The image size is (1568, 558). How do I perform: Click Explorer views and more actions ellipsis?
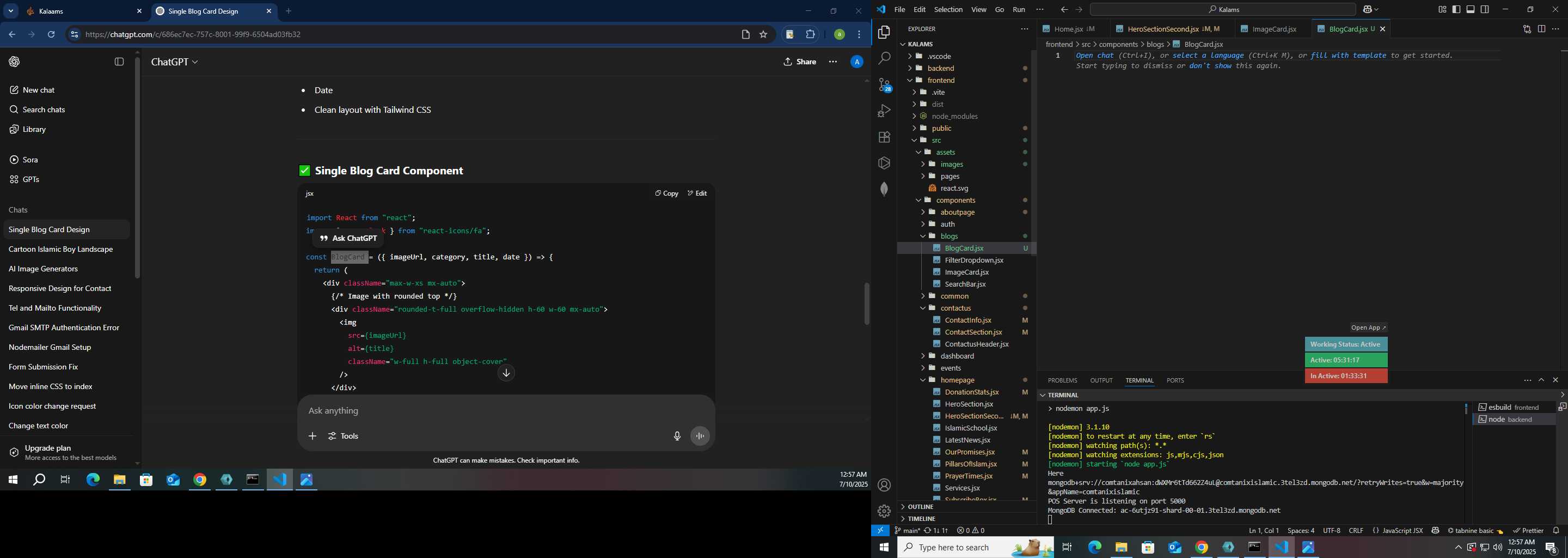(x=1025, y=29)
